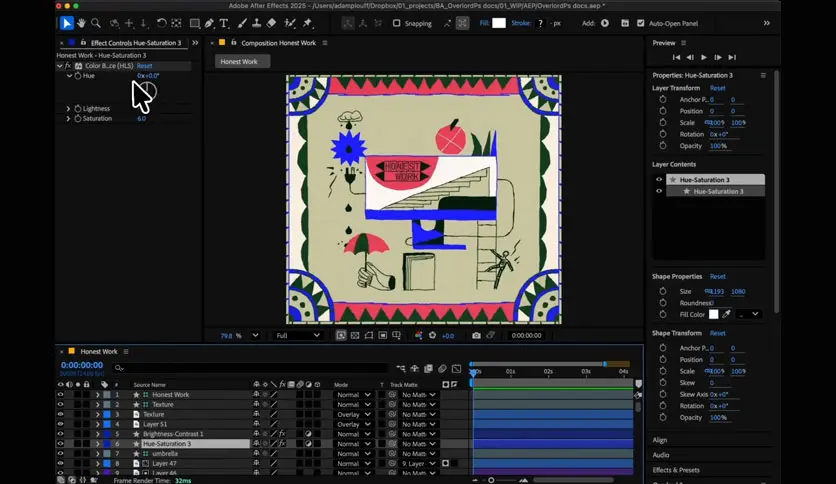
Task: Click the eyedropper next to Fill Color
Action: point(726,314)
